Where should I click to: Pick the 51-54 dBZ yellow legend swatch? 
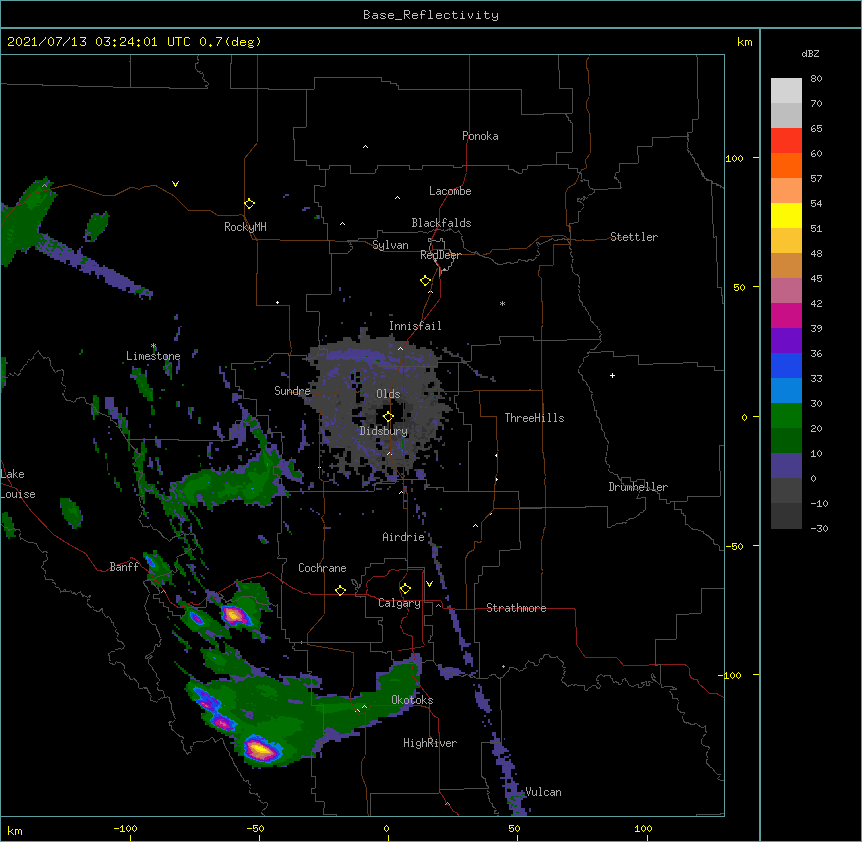click(786, 215)
